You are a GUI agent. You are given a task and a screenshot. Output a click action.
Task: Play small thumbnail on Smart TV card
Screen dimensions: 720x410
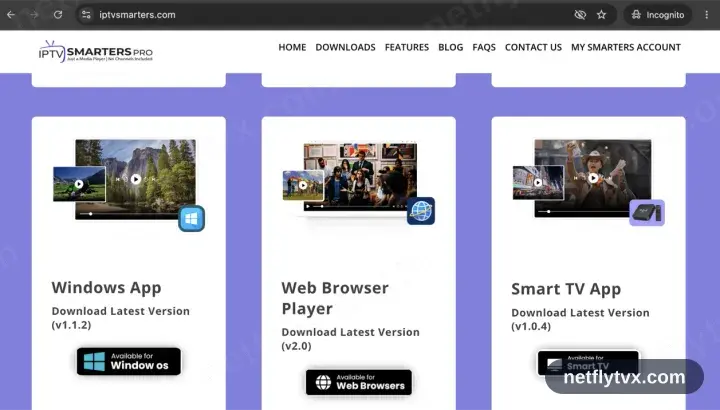(x=538, y=182)
